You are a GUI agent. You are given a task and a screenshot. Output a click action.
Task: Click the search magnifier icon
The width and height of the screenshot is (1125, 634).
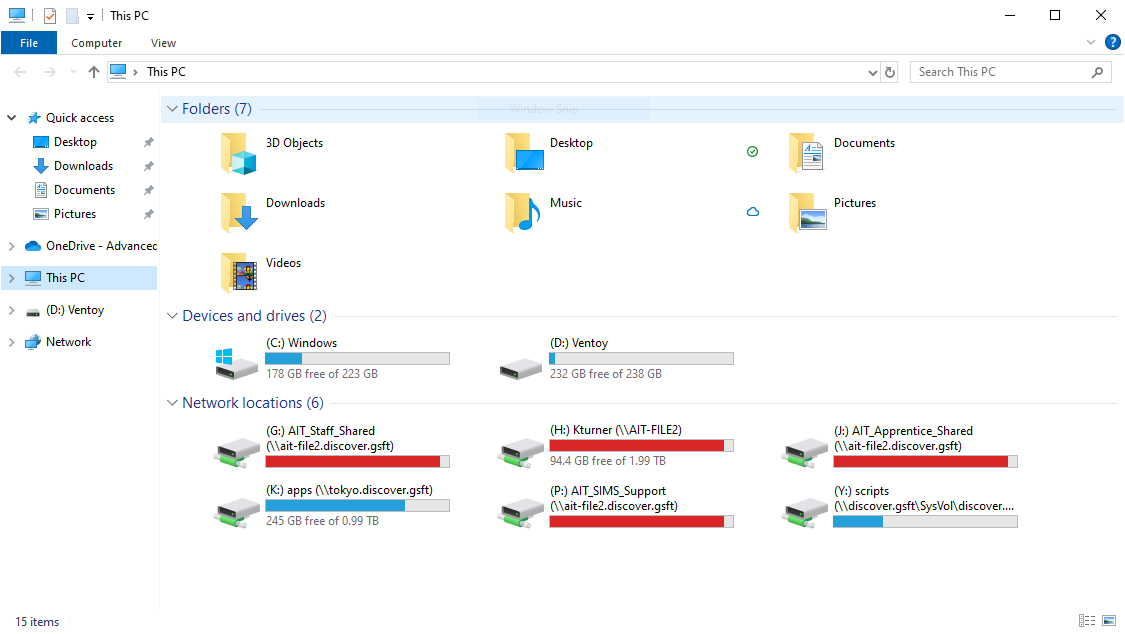click(x=1097, y=72)
